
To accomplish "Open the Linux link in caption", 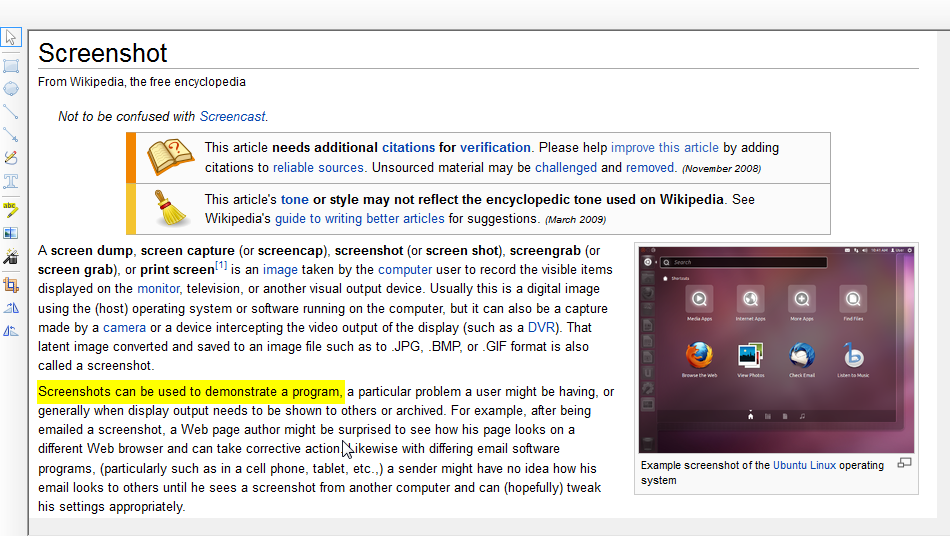I will coord(823,465).
